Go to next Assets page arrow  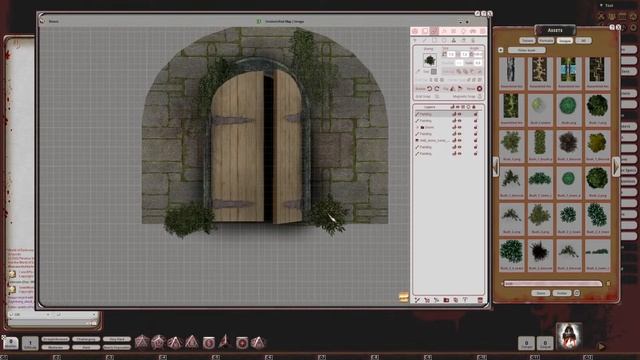click(x=616, y=167)
